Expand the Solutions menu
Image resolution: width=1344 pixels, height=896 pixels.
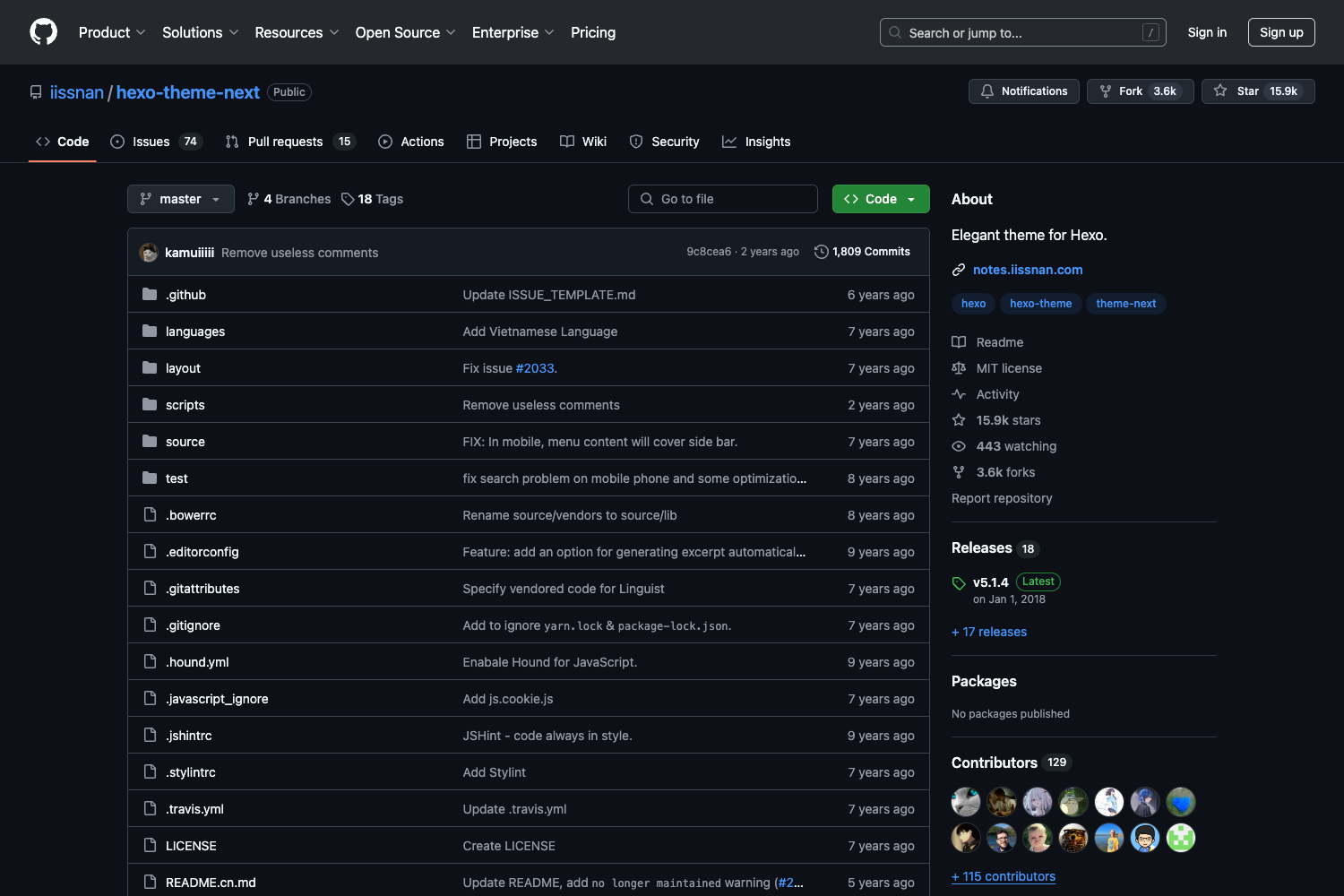click(201, 32)
